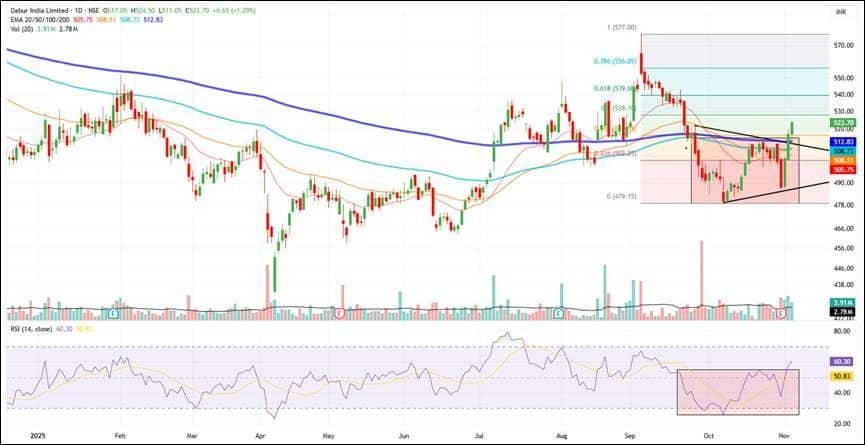Click the yellow 50.83 RSI average tag
This screenshot has height=445, width=865.
pos(842,375)
